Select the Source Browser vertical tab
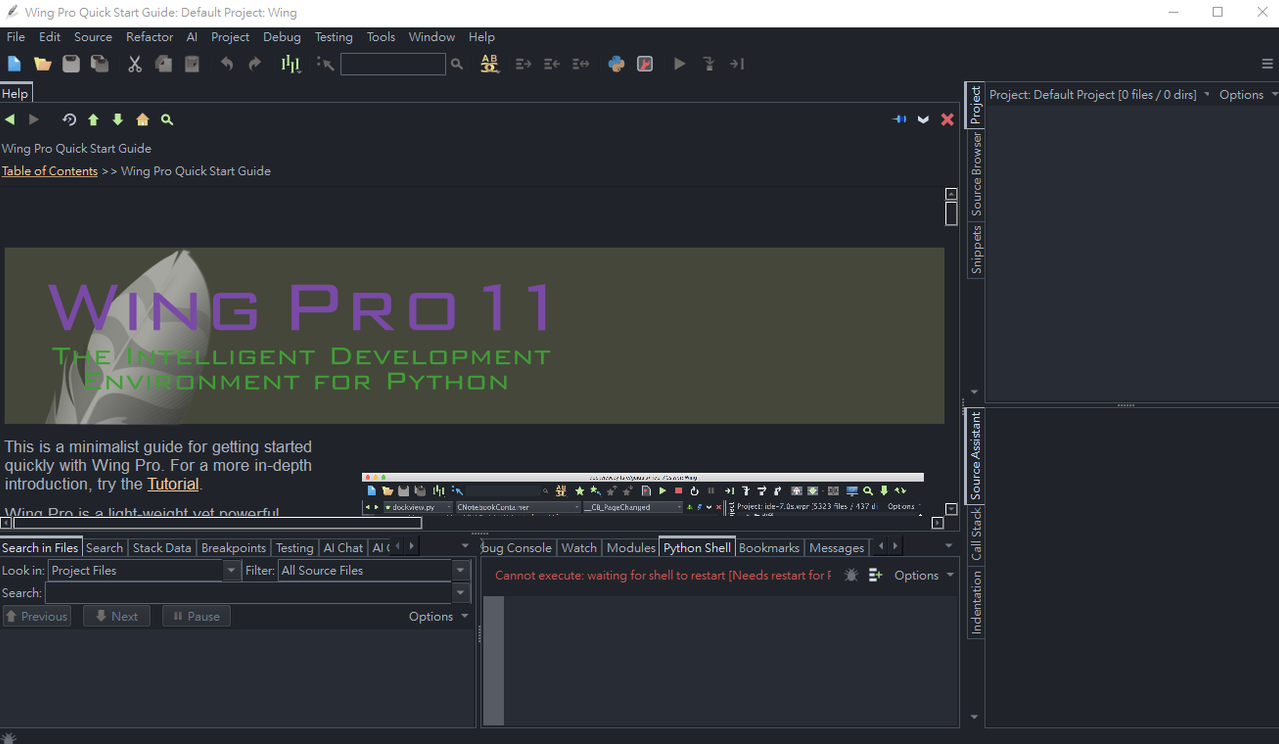The height and width of the screenshot is (744, 1279). click(976, 174)
